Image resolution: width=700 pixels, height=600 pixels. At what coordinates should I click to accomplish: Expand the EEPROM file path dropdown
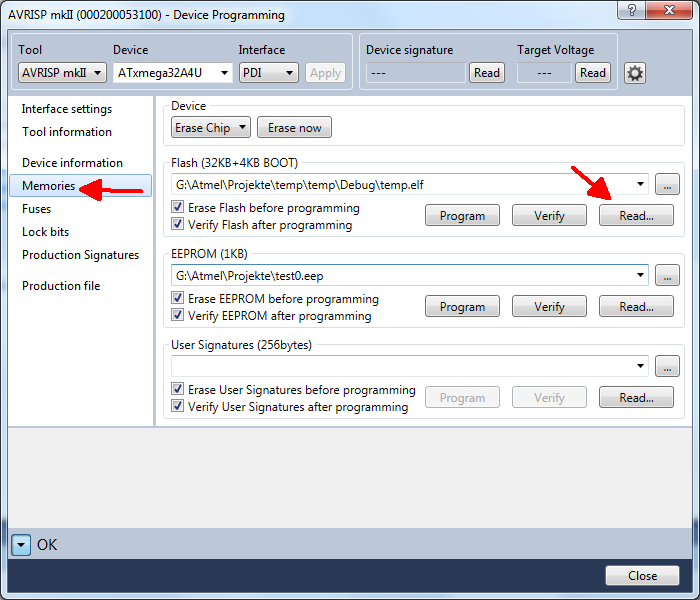pos(640,275)
